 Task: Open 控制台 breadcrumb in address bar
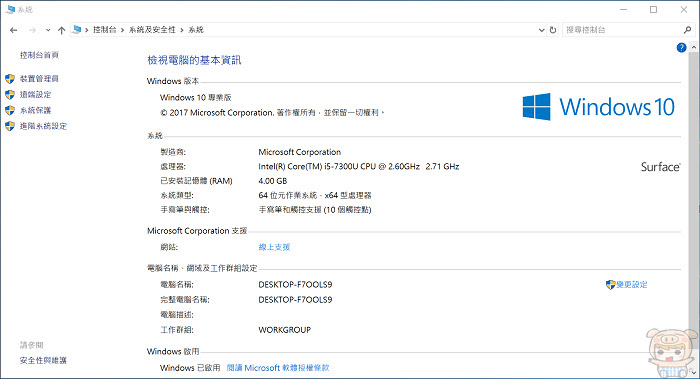coord(104,30)
